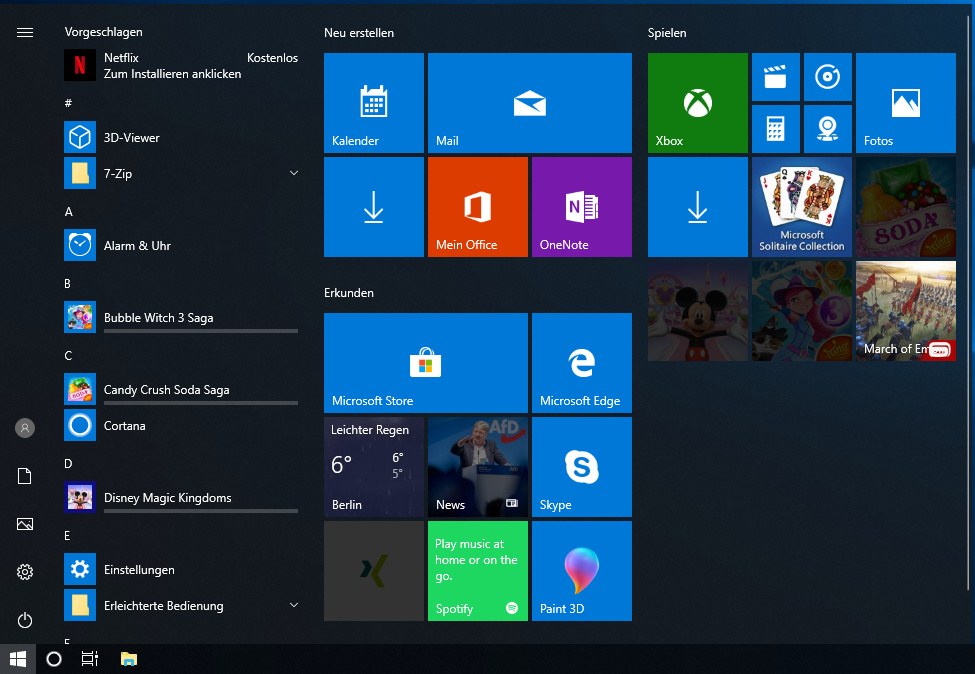This screenshot has height=674, width=975.
Task: Open the Microsoft Store tile
Action: point(425,362)
